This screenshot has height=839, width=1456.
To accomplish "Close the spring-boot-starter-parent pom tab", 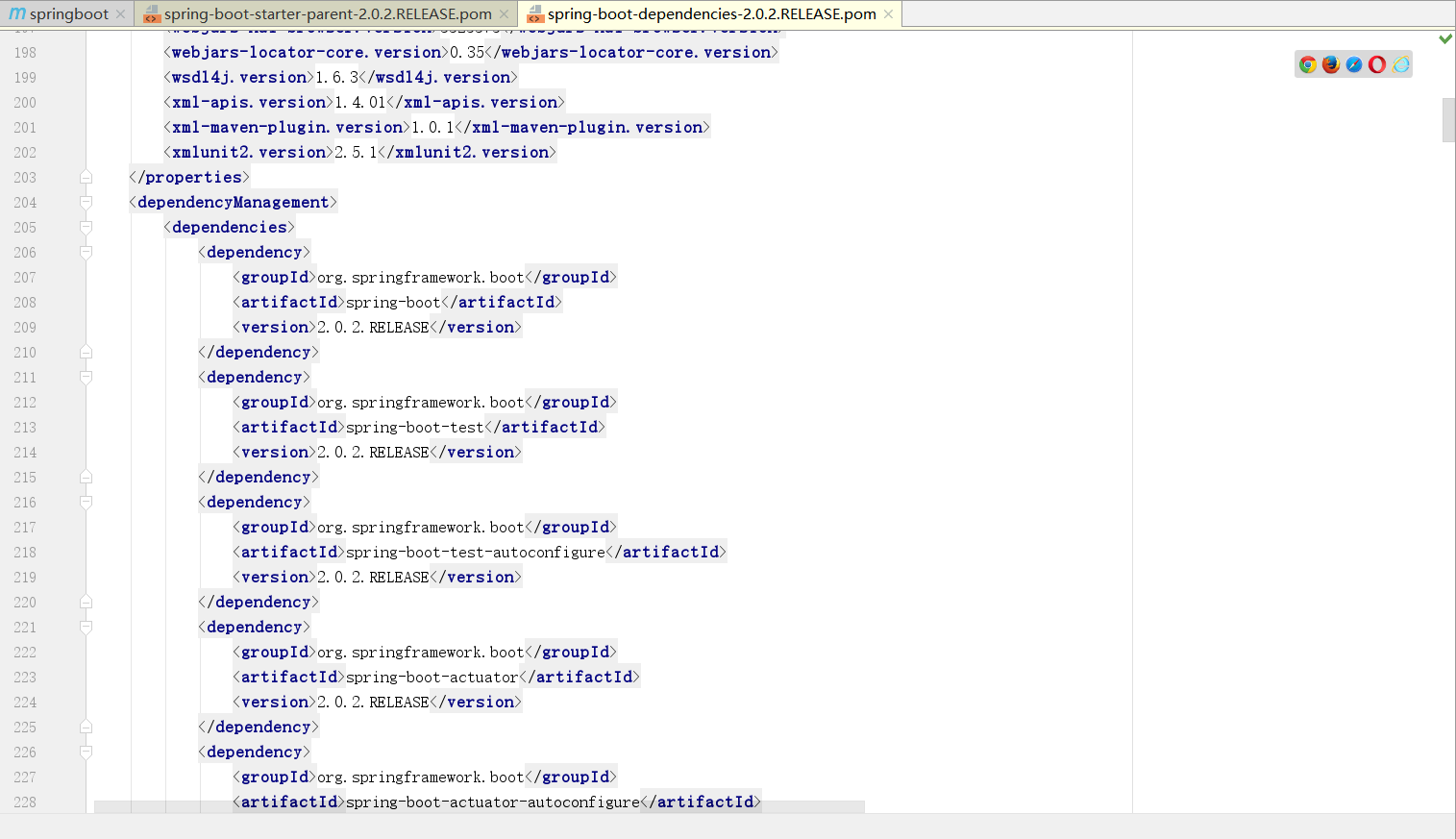I will pyautogui.click(x=504, y=14).
